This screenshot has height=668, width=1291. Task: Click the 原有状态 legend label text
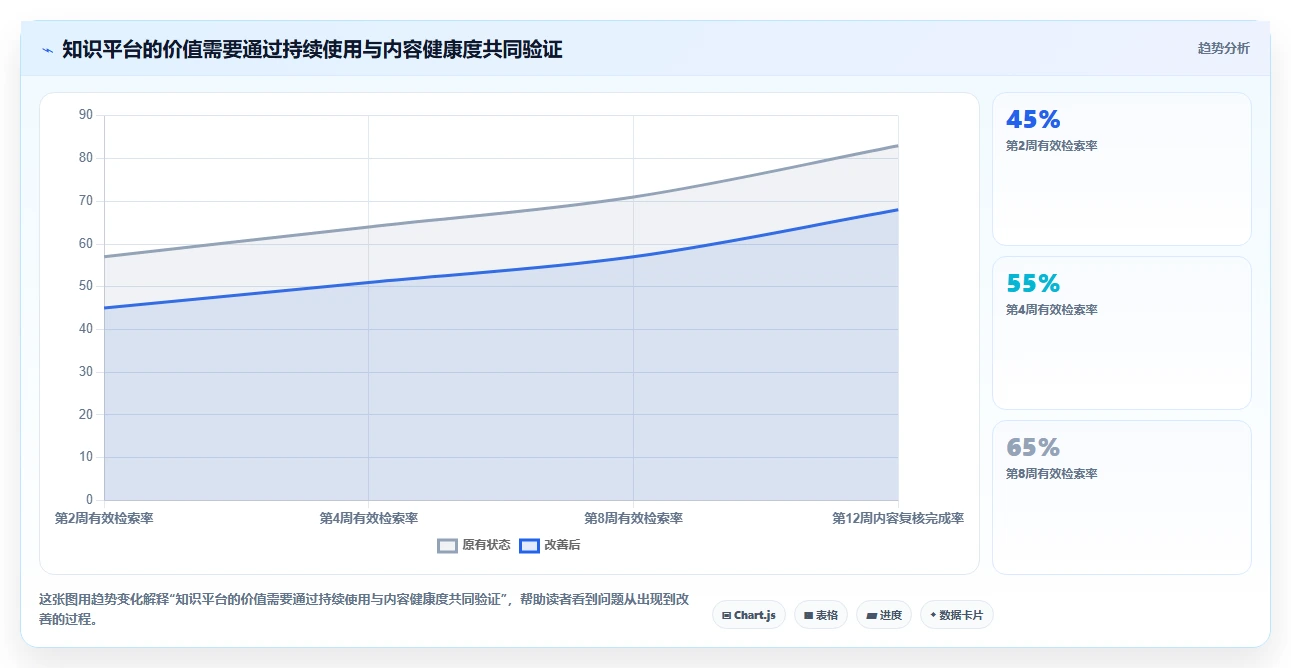(x=486, y=545)
